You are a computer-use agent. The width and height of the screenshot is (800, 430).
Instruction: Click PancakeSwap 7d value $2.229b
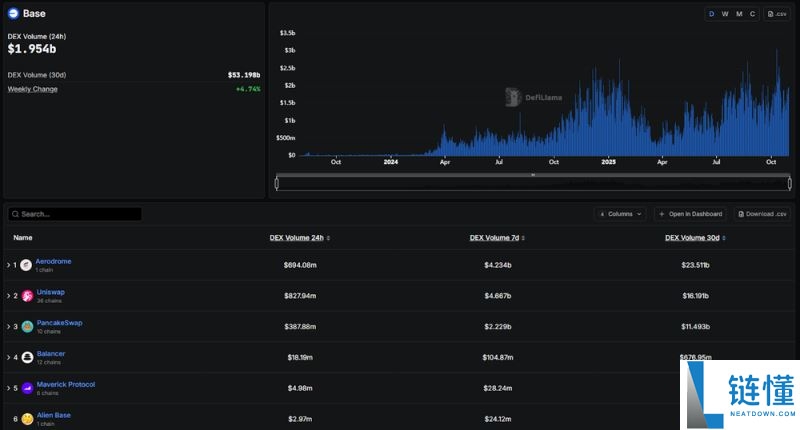[x=497, y=326]
